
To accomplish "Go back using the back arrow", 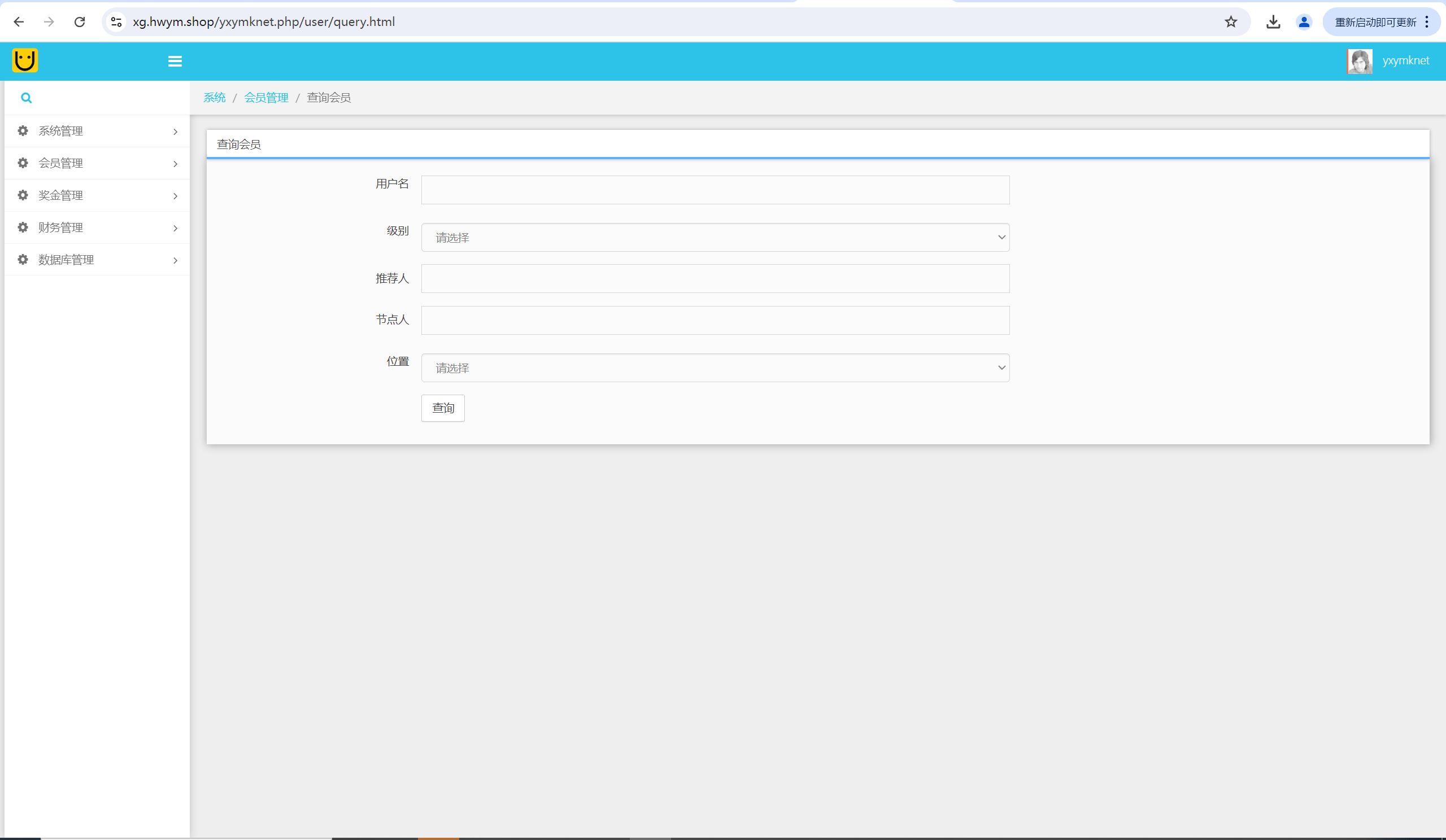I will (x=19, y=23).
